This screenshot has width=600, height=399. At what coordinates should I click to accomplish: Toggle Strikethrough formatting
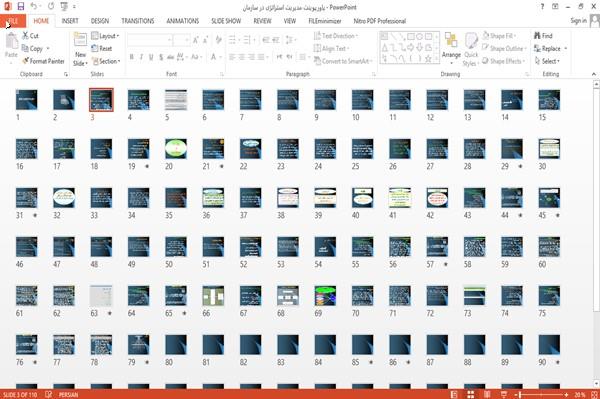click(170, 57)
